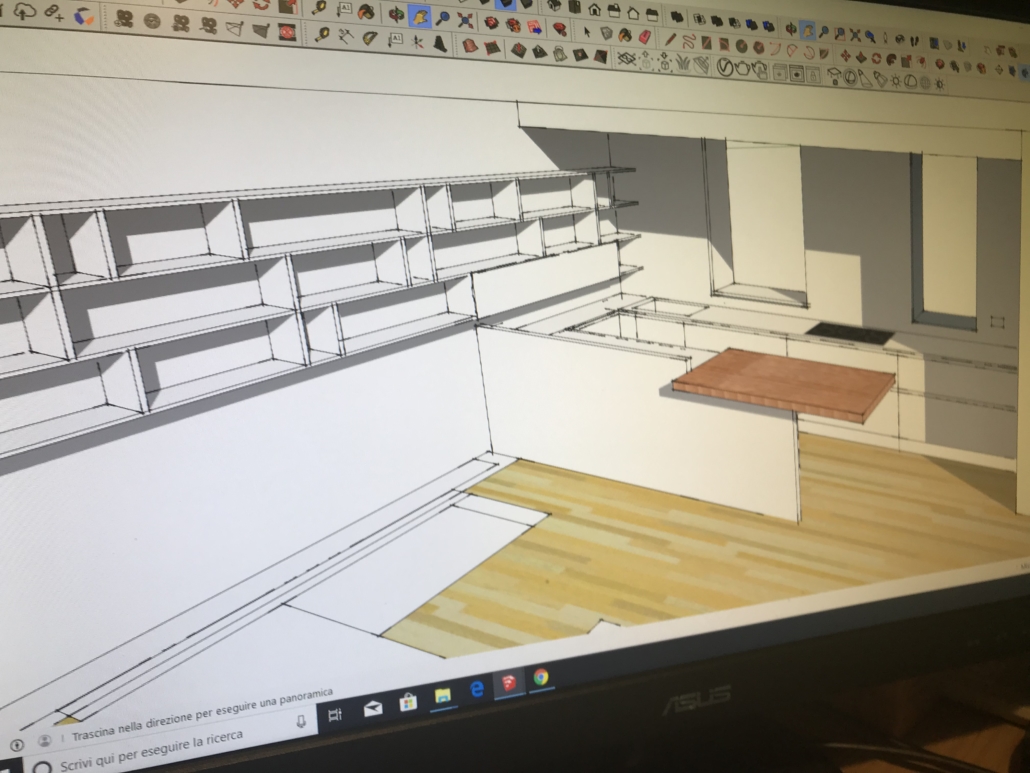Activate the Walk footprints tool

pos(915,41)
